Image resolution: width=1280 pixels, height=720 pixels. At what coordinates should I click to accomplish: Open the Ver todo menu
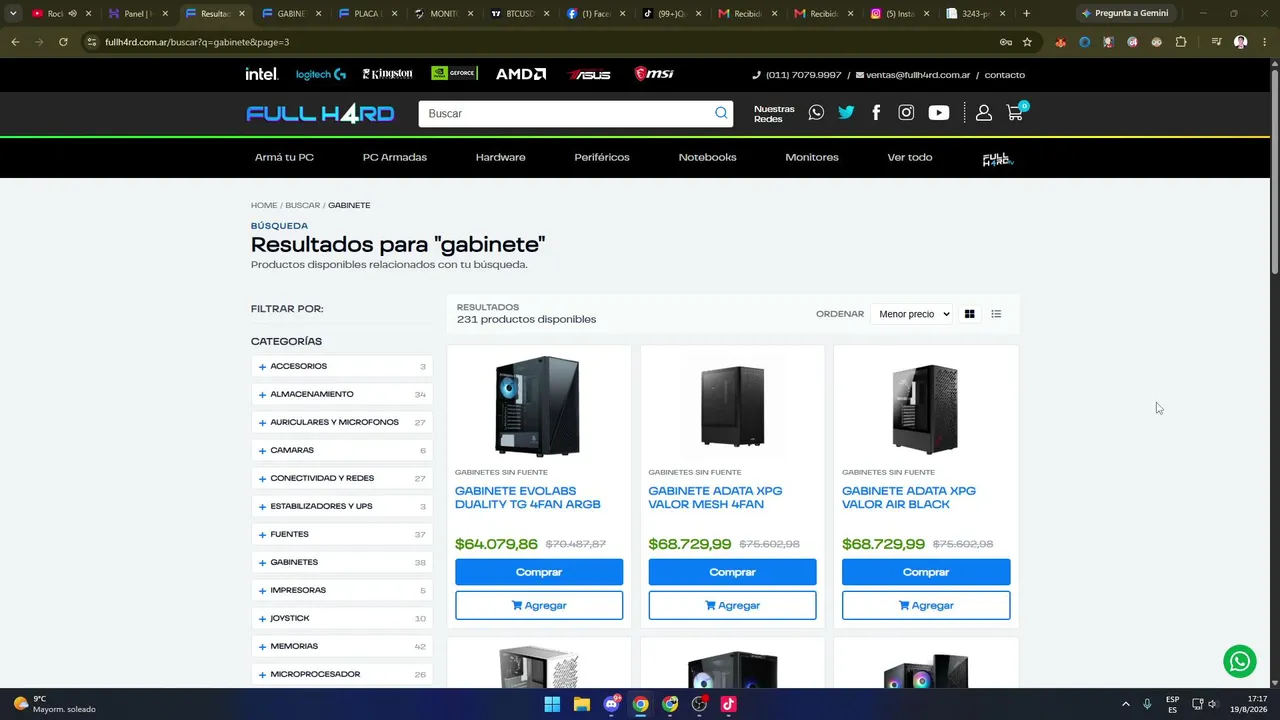point(910,157)
